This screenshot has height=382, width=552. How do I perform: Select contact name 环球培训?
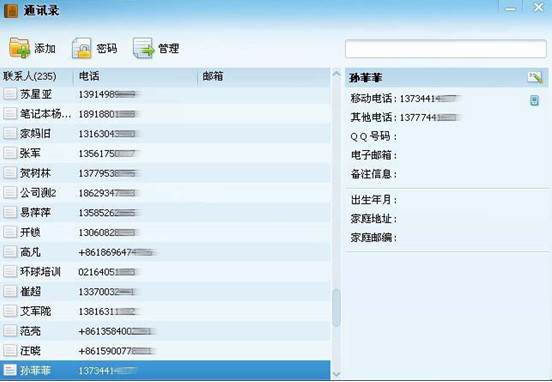pyautogui.click(x=40, y=271)
